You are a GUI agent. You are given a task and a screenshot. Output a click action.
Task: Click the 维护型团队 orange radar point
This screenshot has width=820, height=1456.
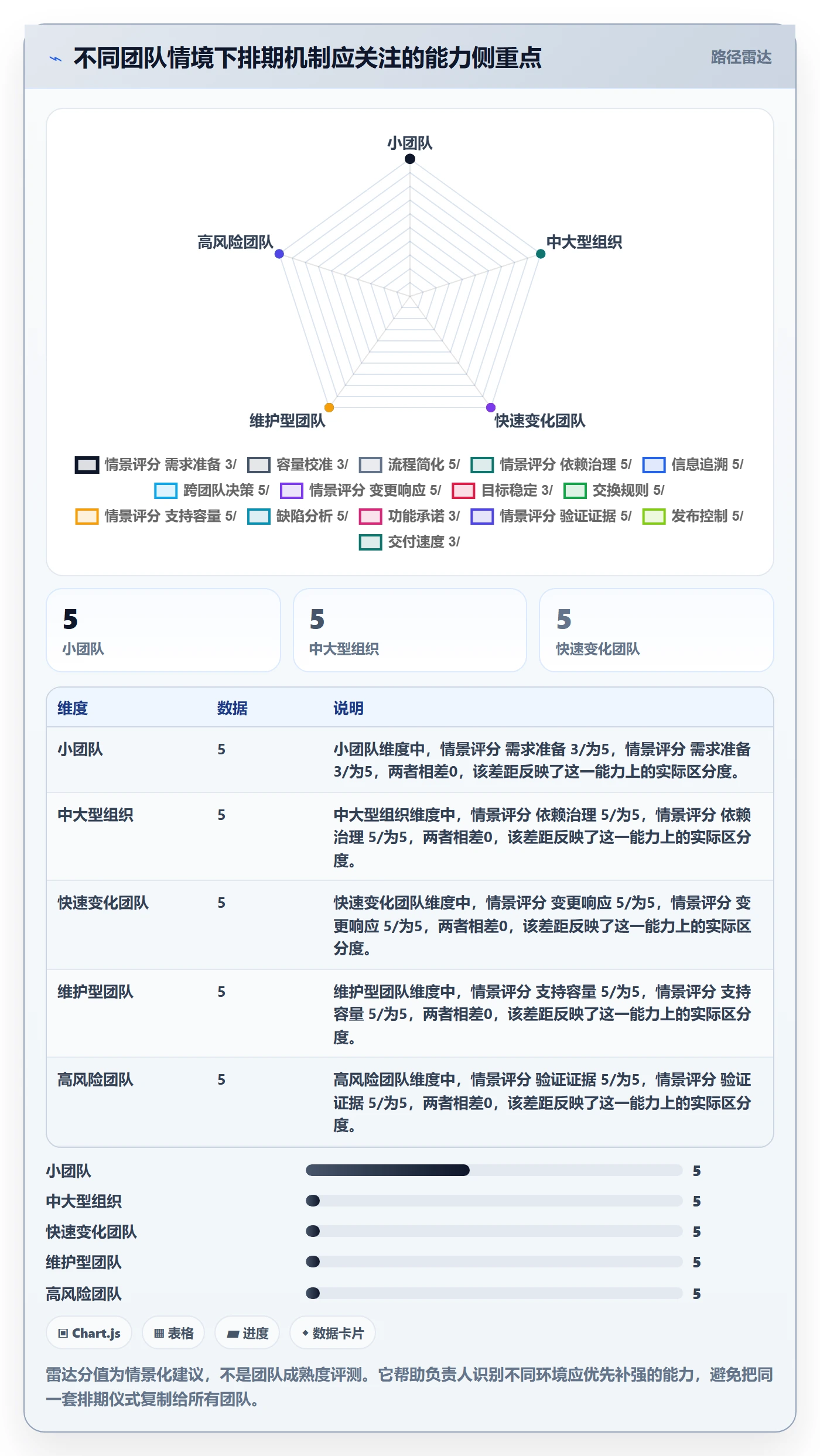329,407
